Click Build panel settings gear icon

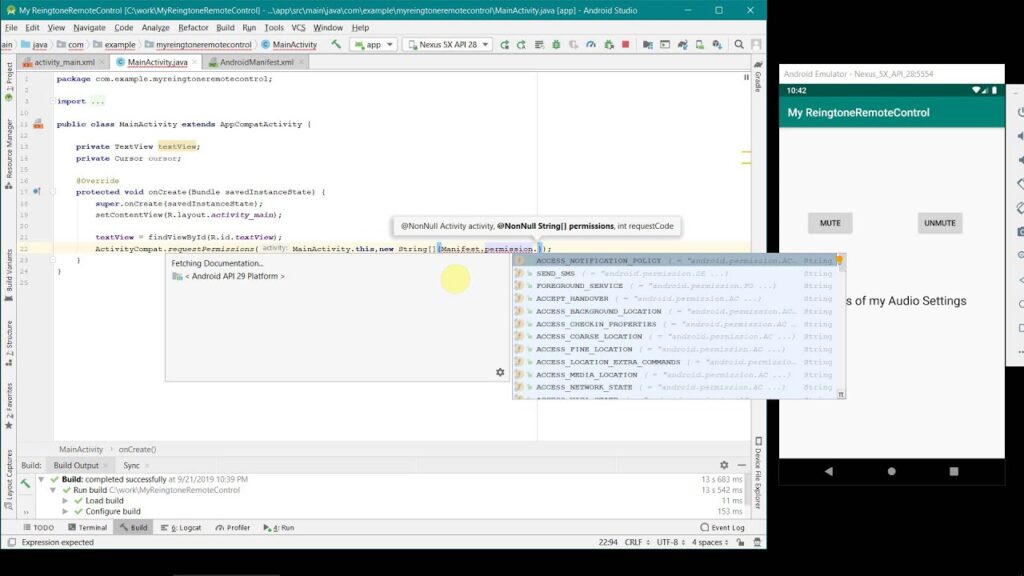[724, 465]
